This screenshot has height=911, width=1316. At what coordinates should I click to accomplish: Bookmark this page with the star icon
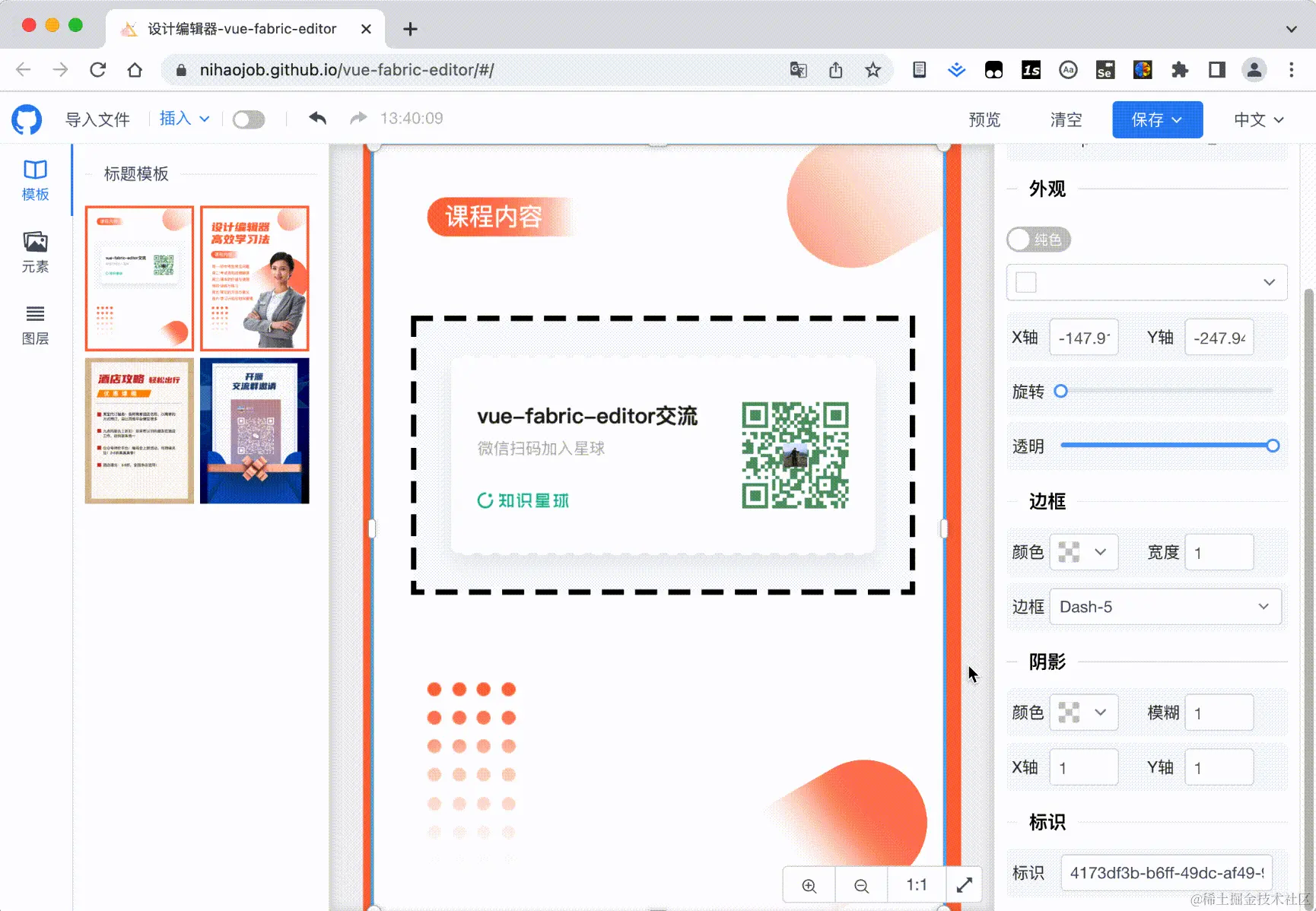tap(873, 70)
